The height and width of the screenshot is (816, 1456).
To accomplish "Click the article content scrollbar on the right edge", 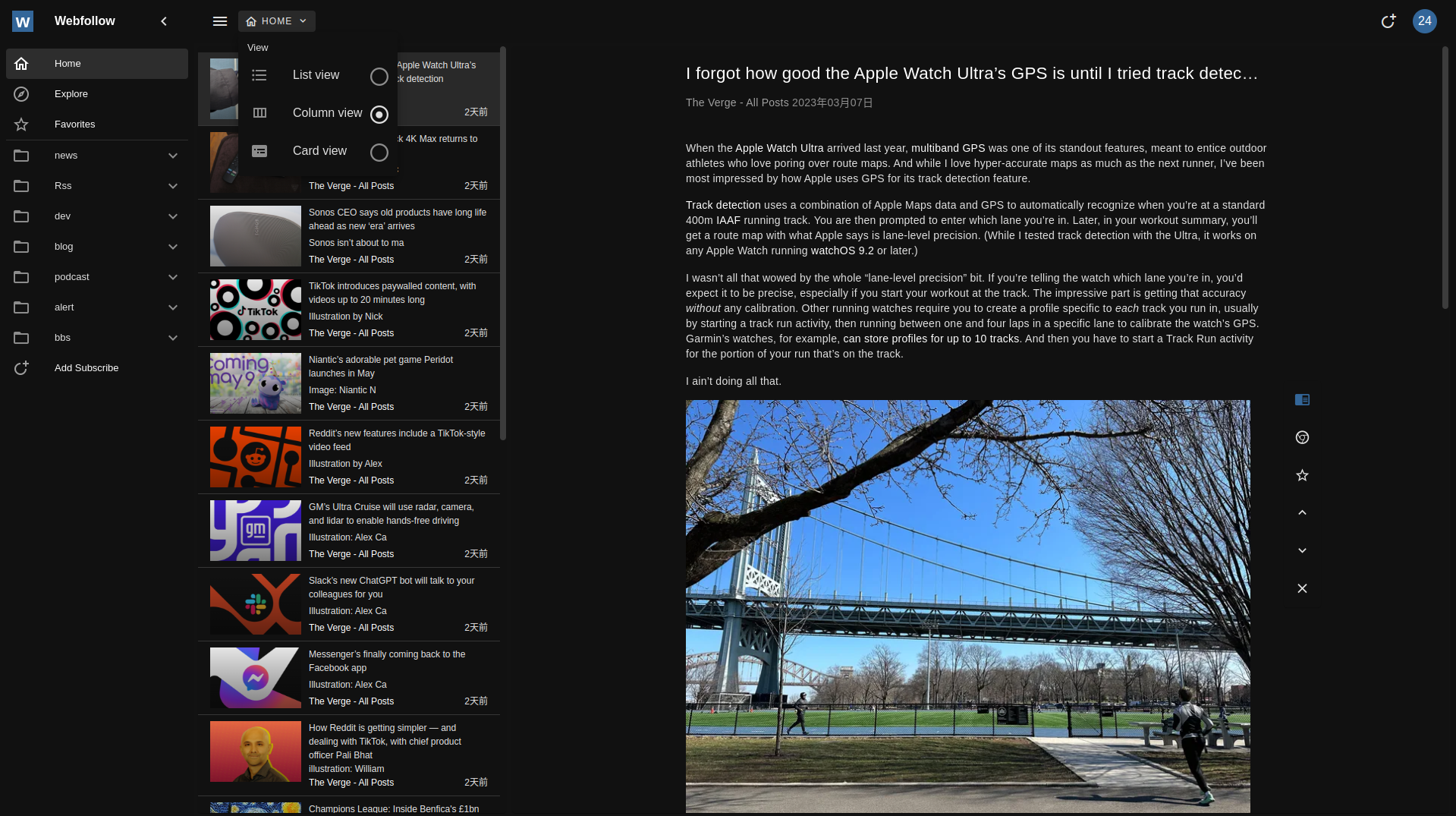I will (x=1445, y=178).
